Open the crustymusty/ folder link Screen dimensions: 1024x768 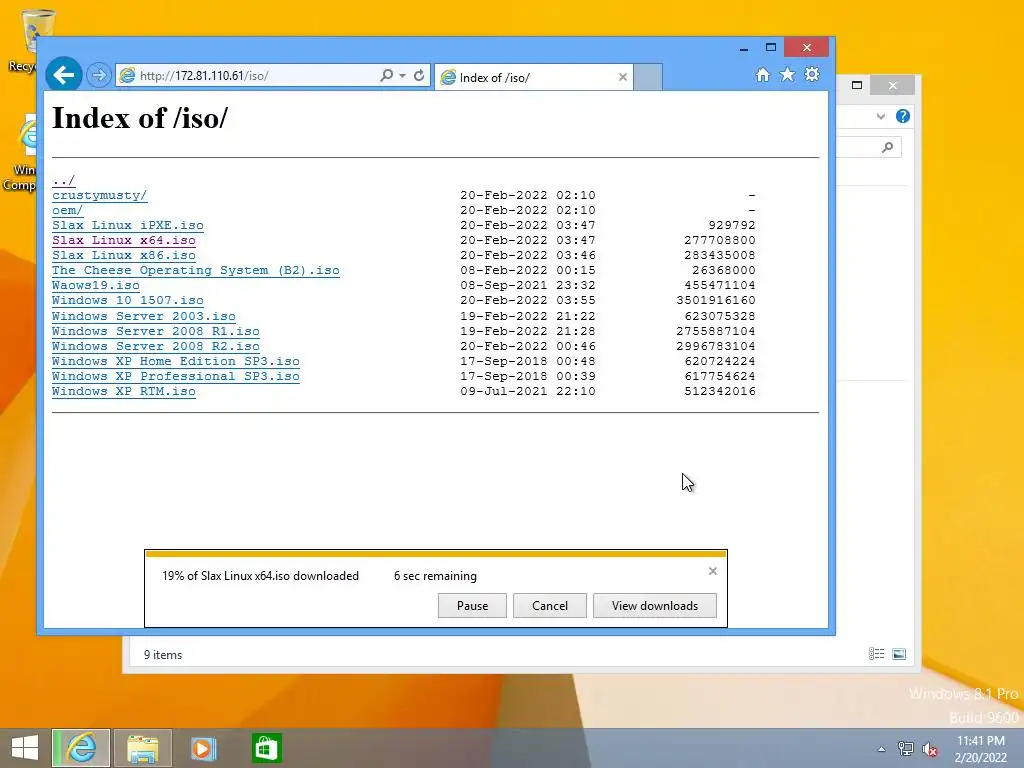pos(99,195)
